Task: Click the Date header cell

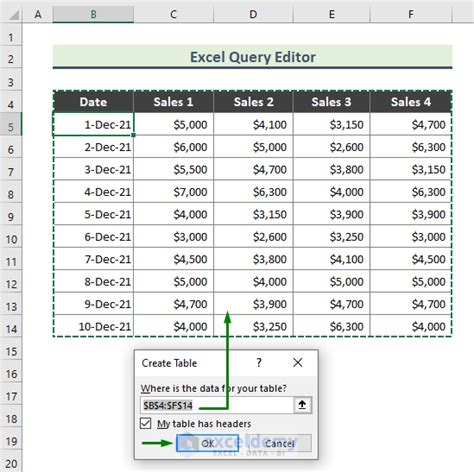Action: click(x=93, y=102)
